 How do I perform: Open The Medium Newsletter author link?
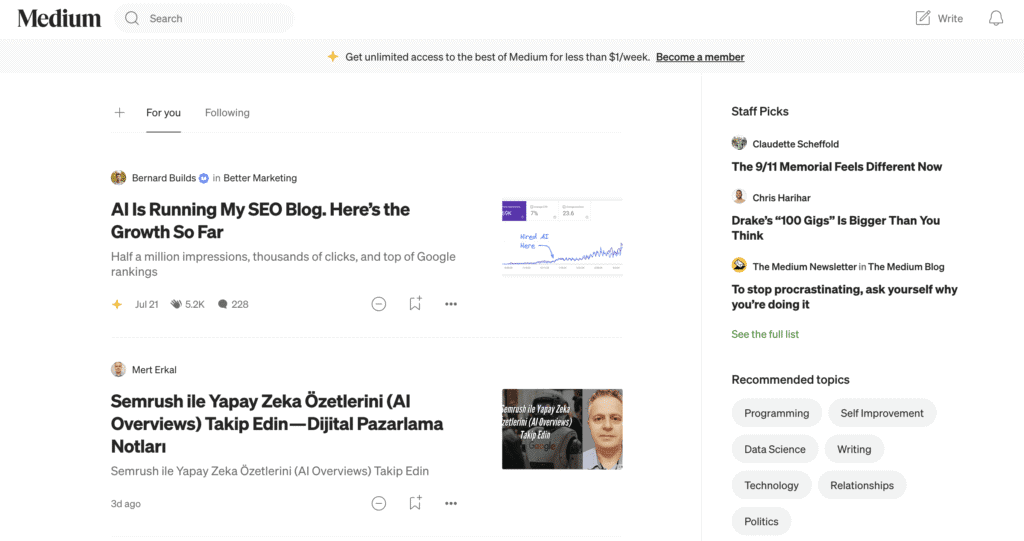point(804,267)
